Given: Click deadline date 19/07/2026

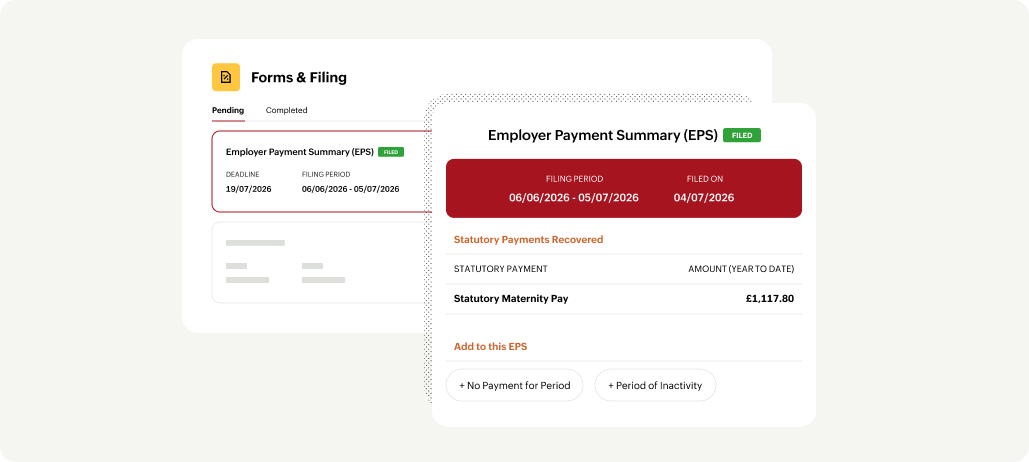Looking at the screenshot, I should pyautogui.click(x=248, y=189).
